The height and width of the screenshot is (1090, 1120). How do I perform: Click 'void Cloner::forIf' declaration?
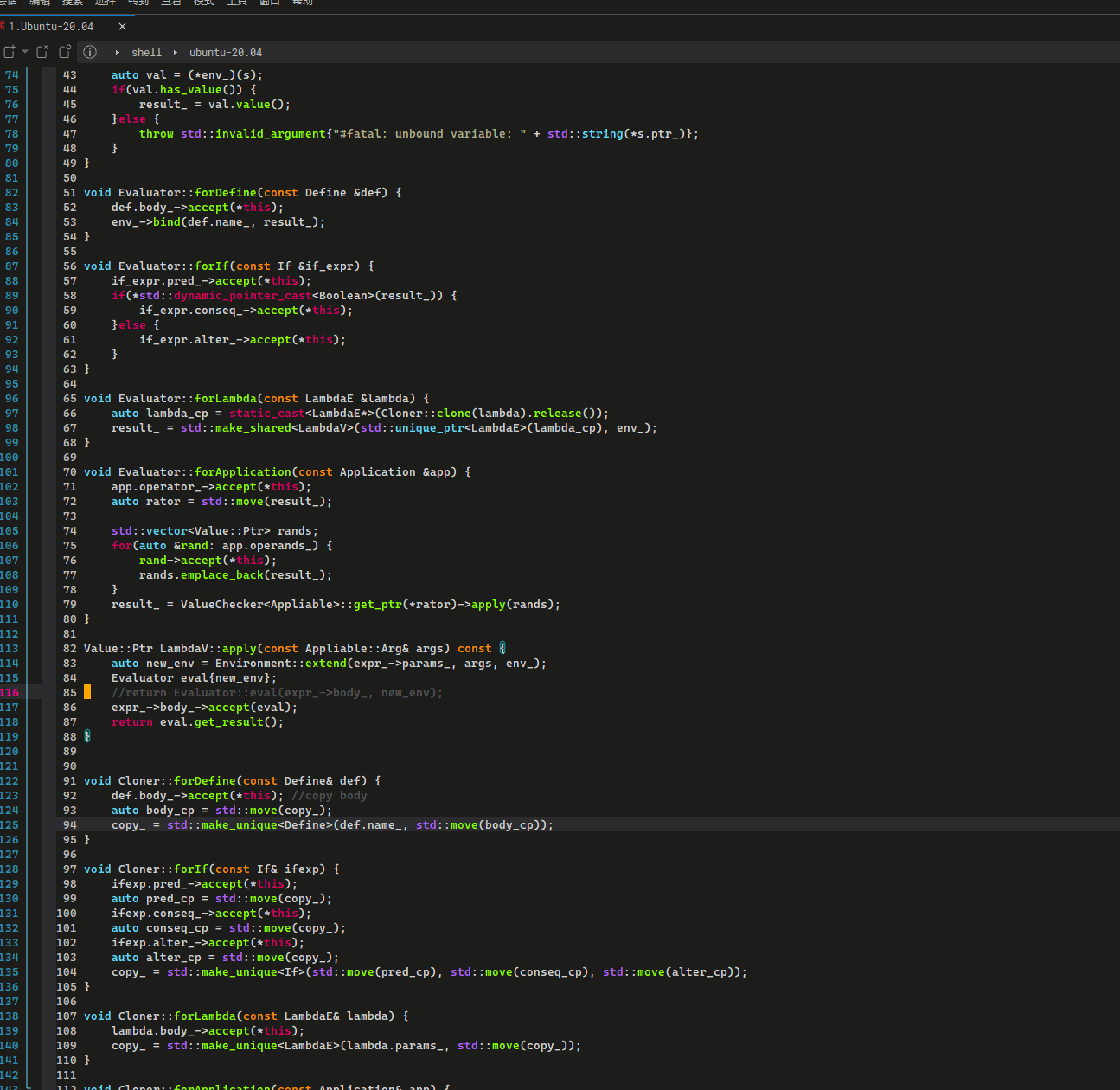click(211, 869)
